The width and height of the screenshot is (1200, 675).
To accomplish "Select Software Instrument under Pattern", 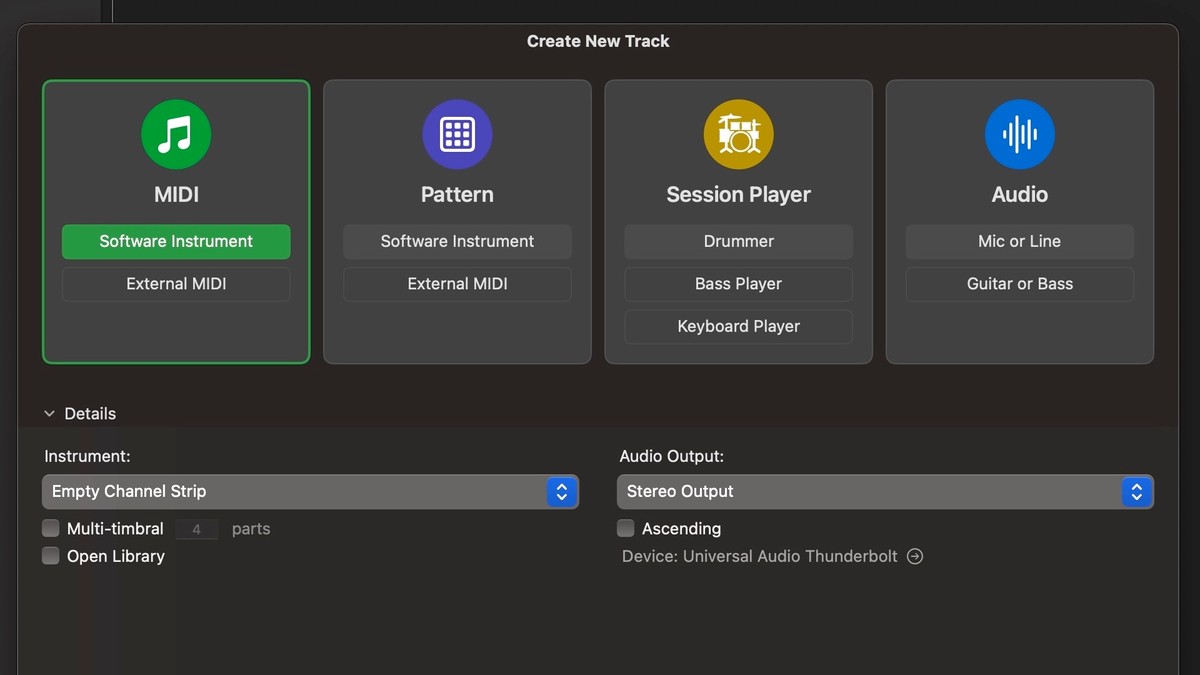I will pos(457,241).
